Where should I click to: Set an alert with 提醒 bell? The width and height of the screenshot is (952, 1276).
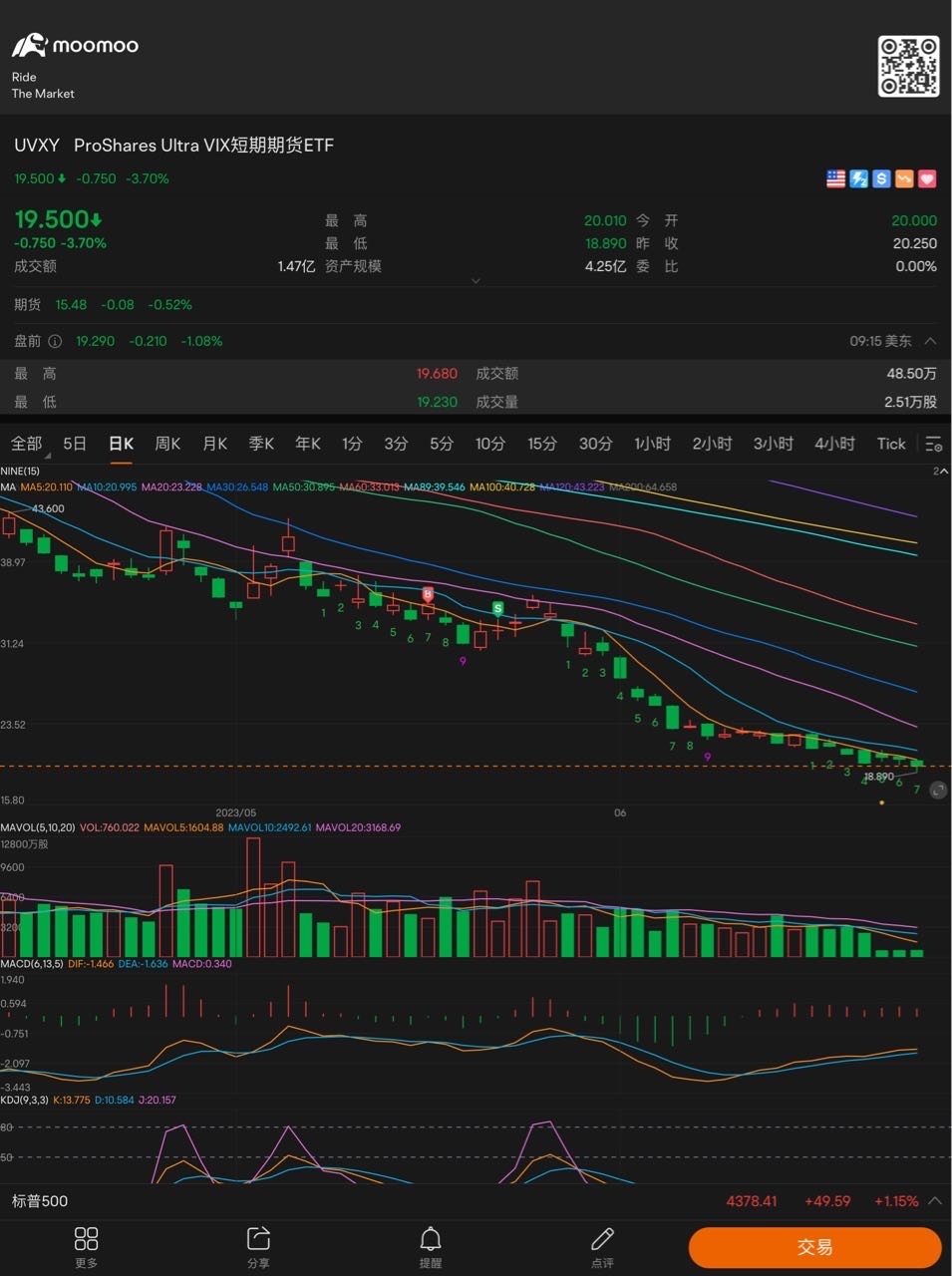tap(431, 1246)
